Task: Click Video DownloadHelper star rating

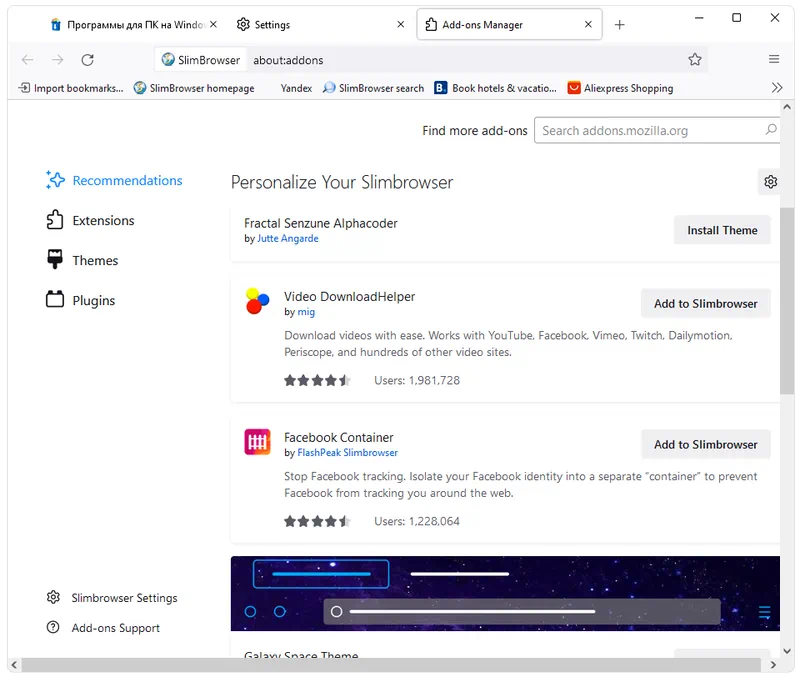Action: point(317,380)
